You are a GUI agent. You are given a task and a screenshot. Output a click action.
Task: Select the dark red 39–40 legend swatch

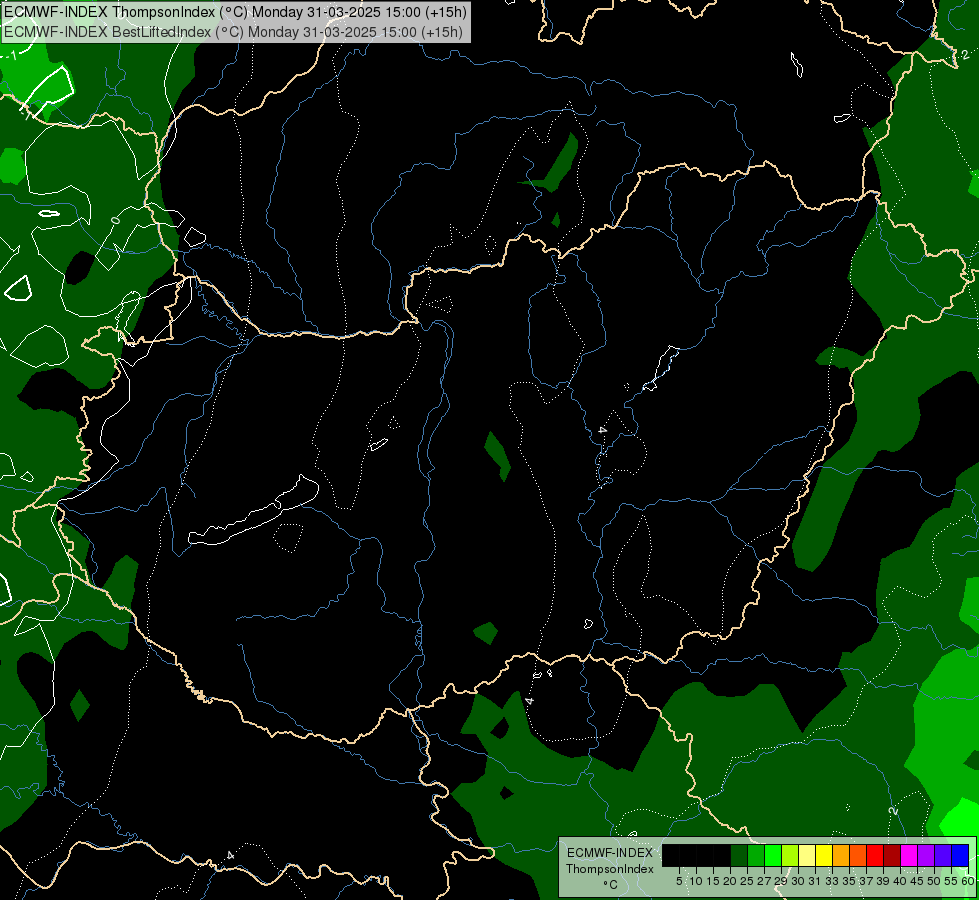tap(892, 856)
